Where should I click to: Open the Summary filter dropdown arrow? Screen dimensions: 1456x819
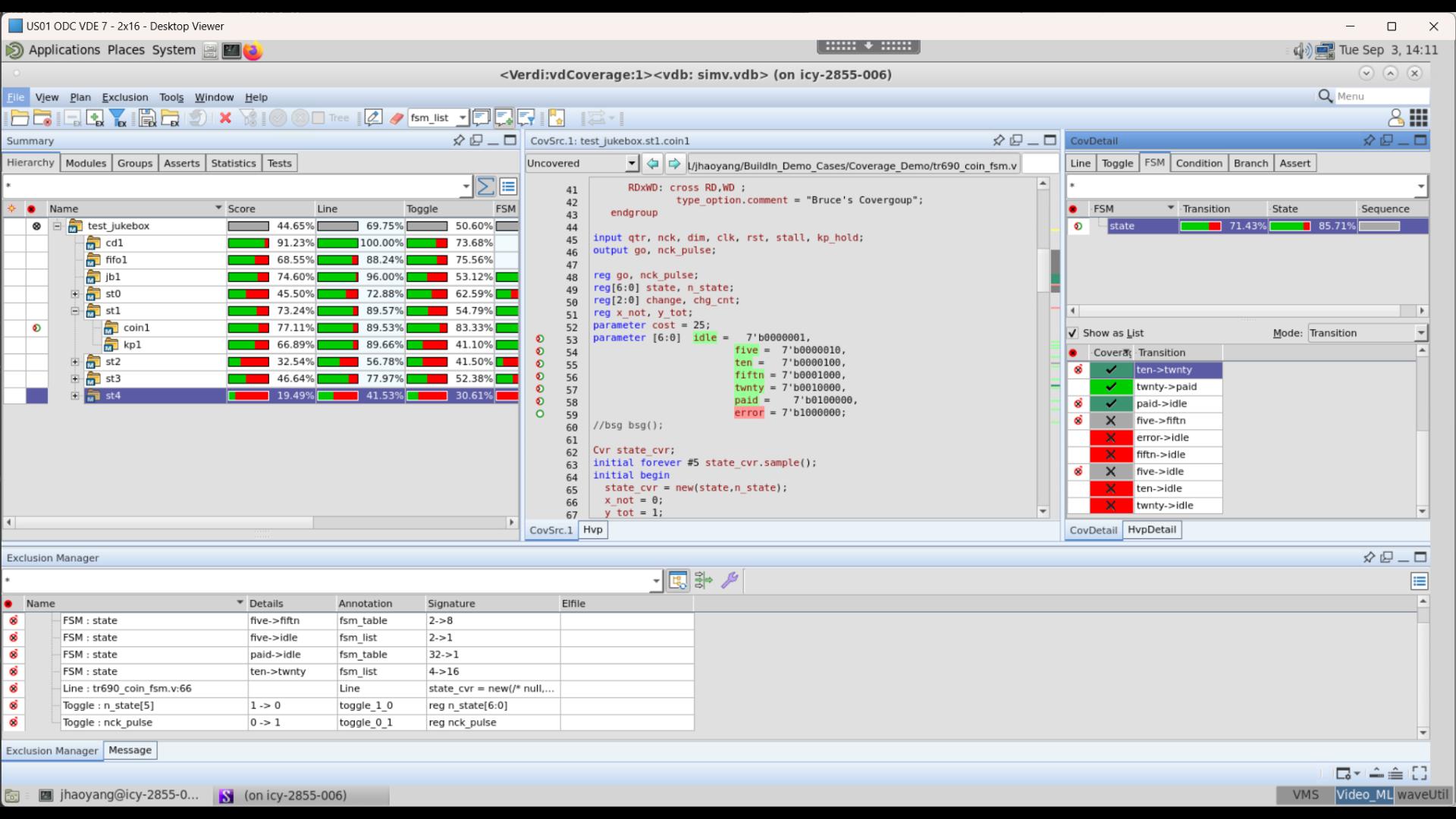coord(466,186)
